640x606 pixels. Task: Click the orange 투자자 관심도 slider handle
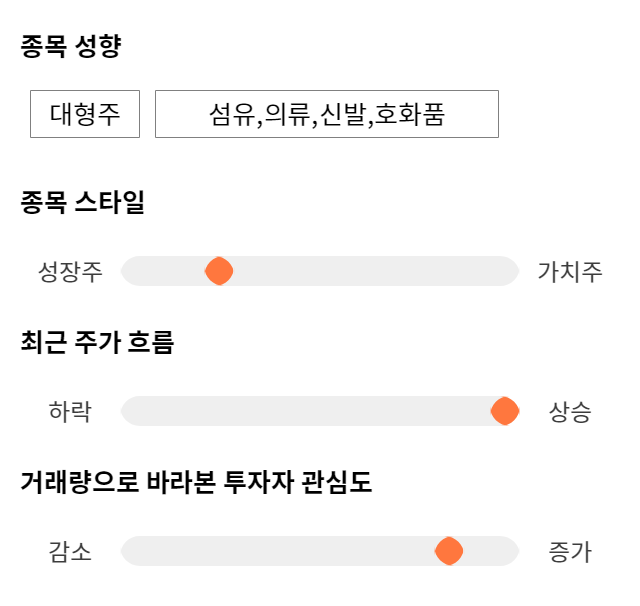(449, 551)
